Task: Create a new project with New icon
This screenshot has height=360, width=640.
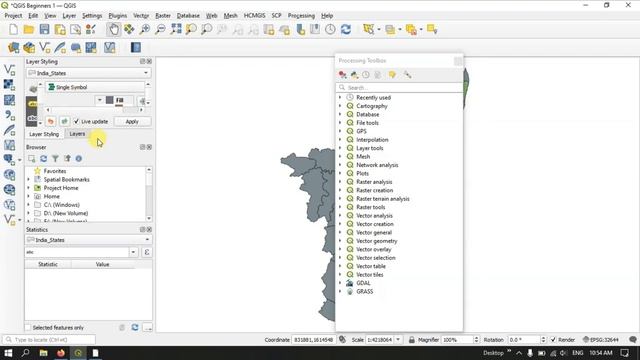Action: tap(13, 29)
